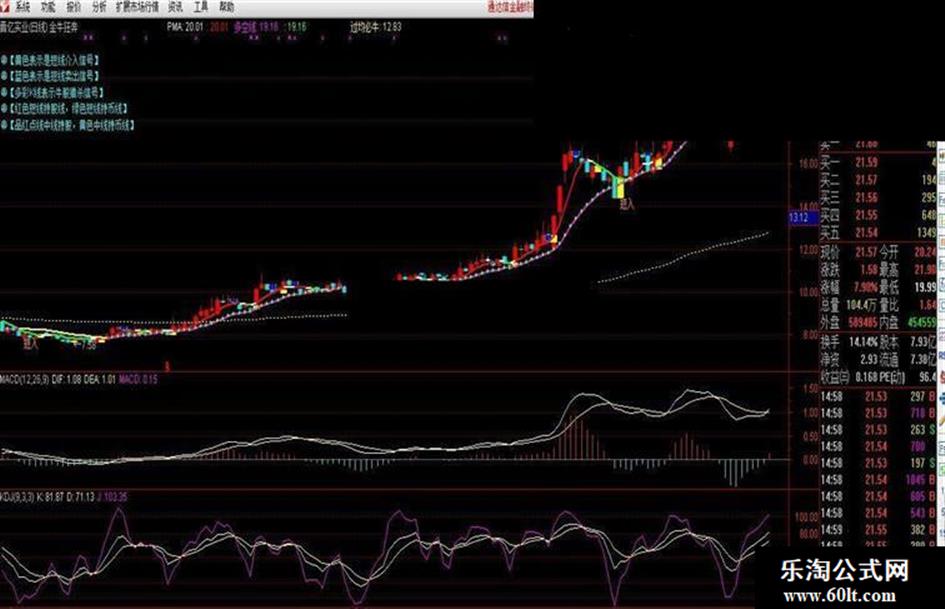Open the 帮助 menu
The width and height of the screenshot is (945, 609).
pos(227,7)
